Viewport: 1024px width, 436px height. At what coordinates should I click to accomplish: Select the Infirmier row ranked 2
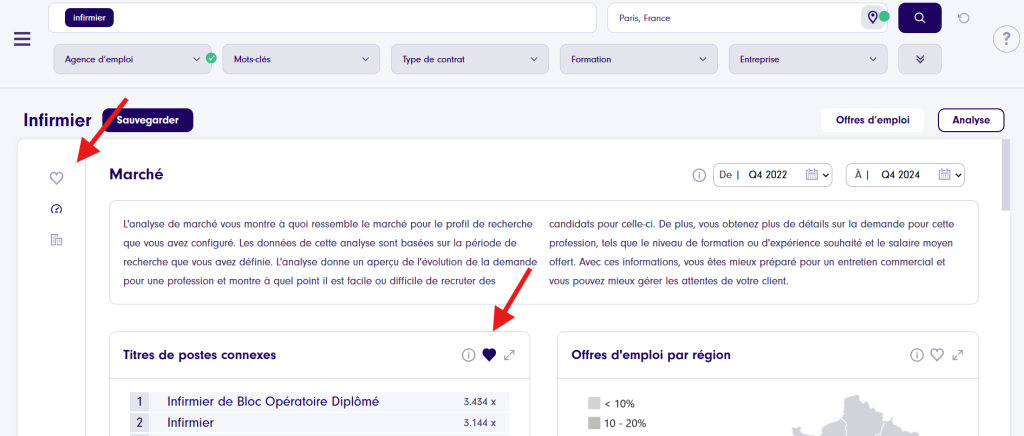(x=319, y=423)
